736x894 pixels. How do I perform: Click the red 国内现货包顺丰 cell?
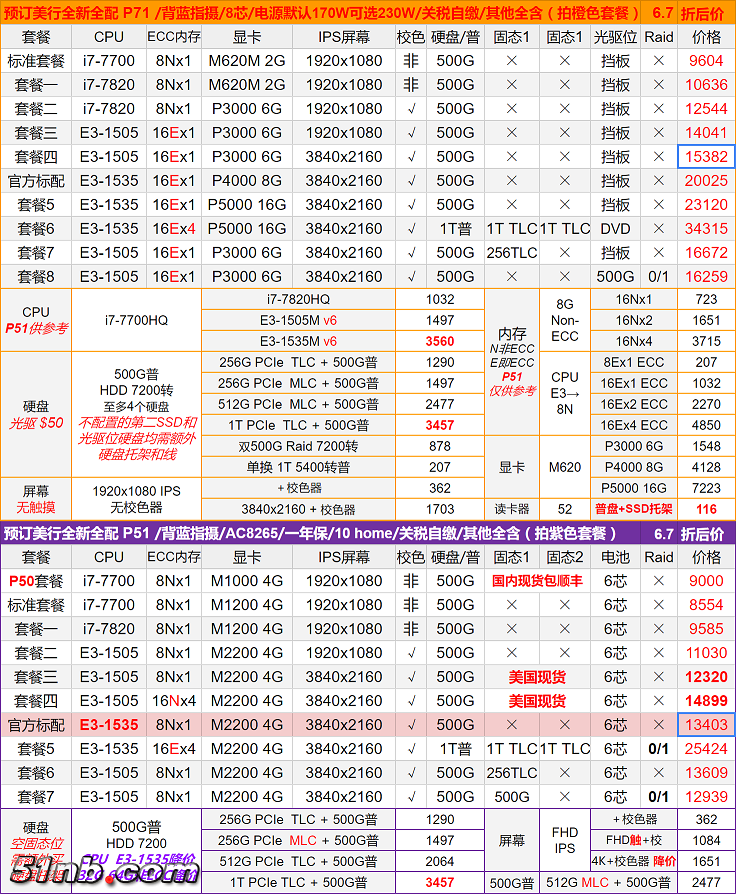click(x=537, y=581)
